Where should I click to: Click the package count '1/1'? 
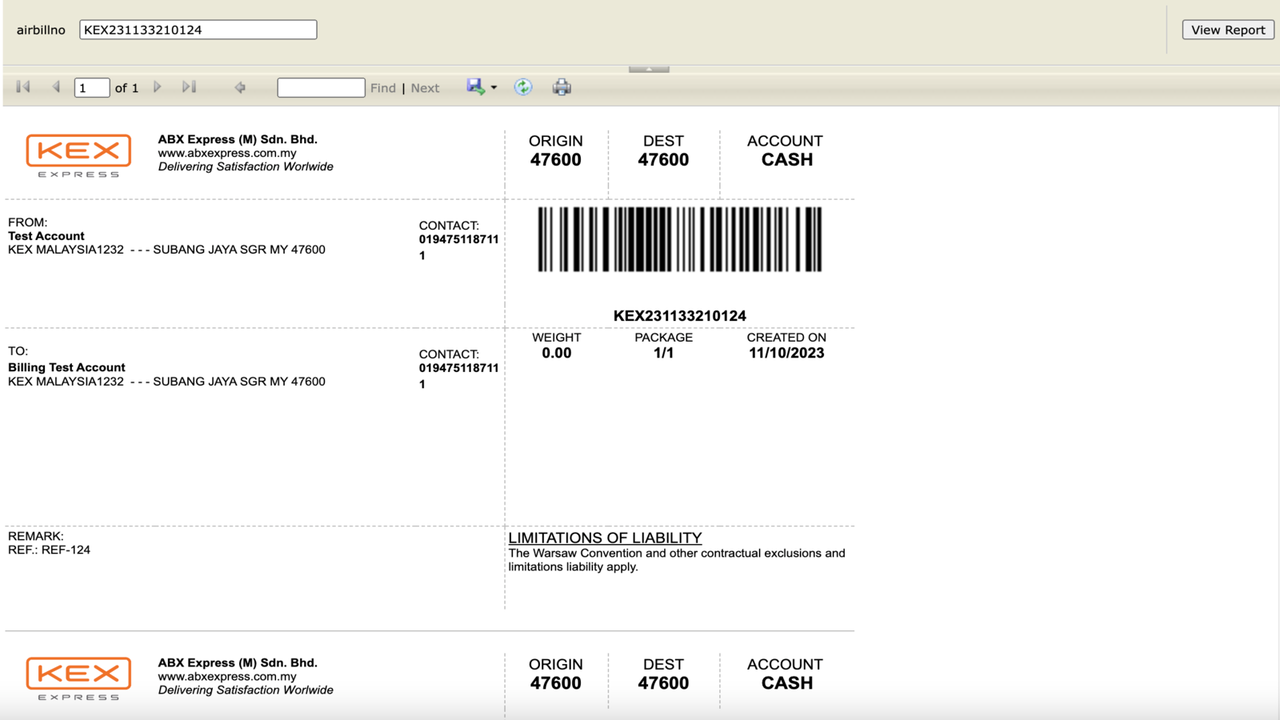[663, 353]
